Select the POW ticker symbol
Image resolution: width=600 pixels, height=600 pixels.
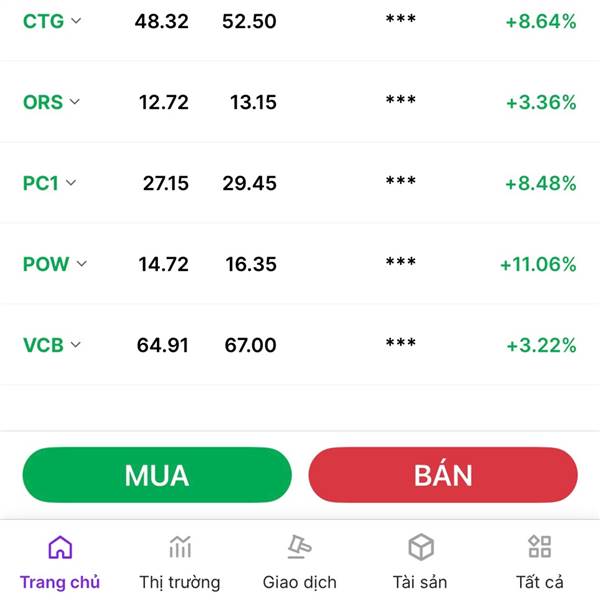[x=46, y=264]
